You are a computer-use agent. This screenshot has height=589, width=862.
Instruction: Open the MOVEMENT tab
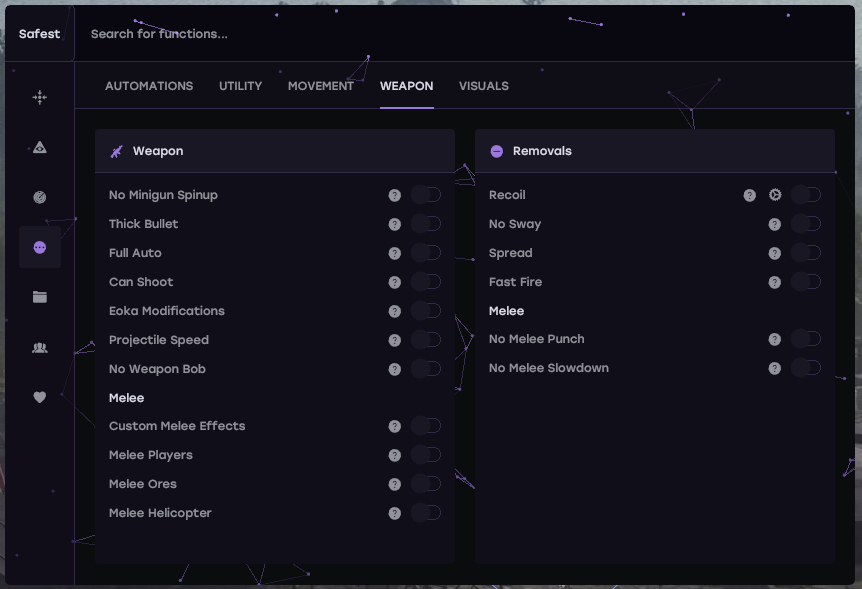[x=321, y=86]
